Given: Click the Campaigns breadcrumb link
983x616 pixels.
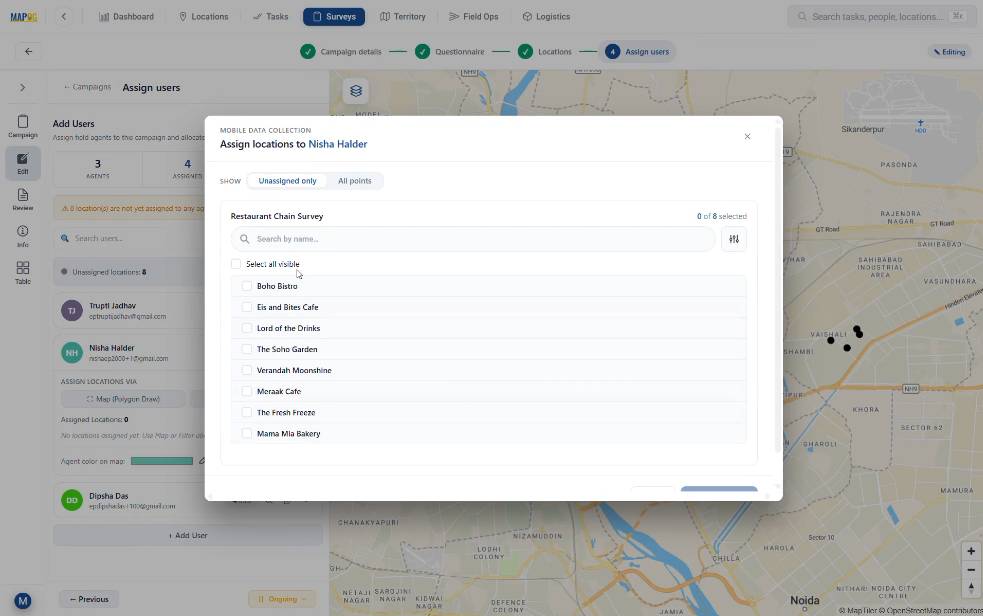Looking at the screenshot, I should (x=88, y=87).
